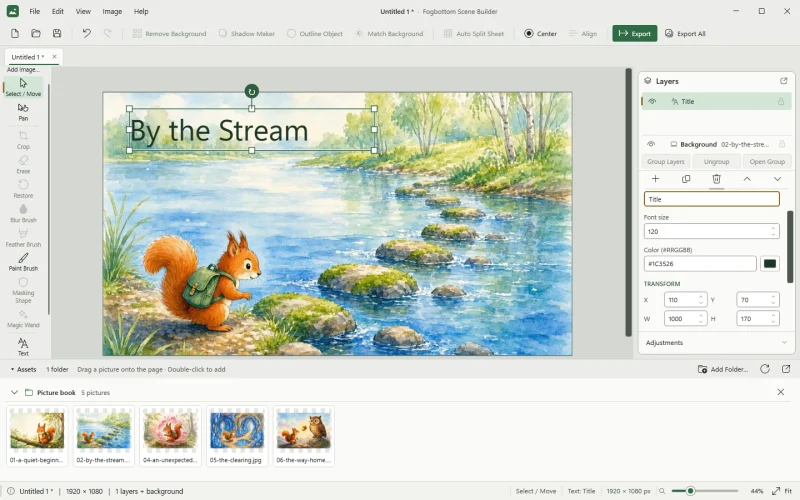This screenshot has height=500, width=800.
Task: Click the properties panel vertical scrollbar
Action: coord(790,246)
